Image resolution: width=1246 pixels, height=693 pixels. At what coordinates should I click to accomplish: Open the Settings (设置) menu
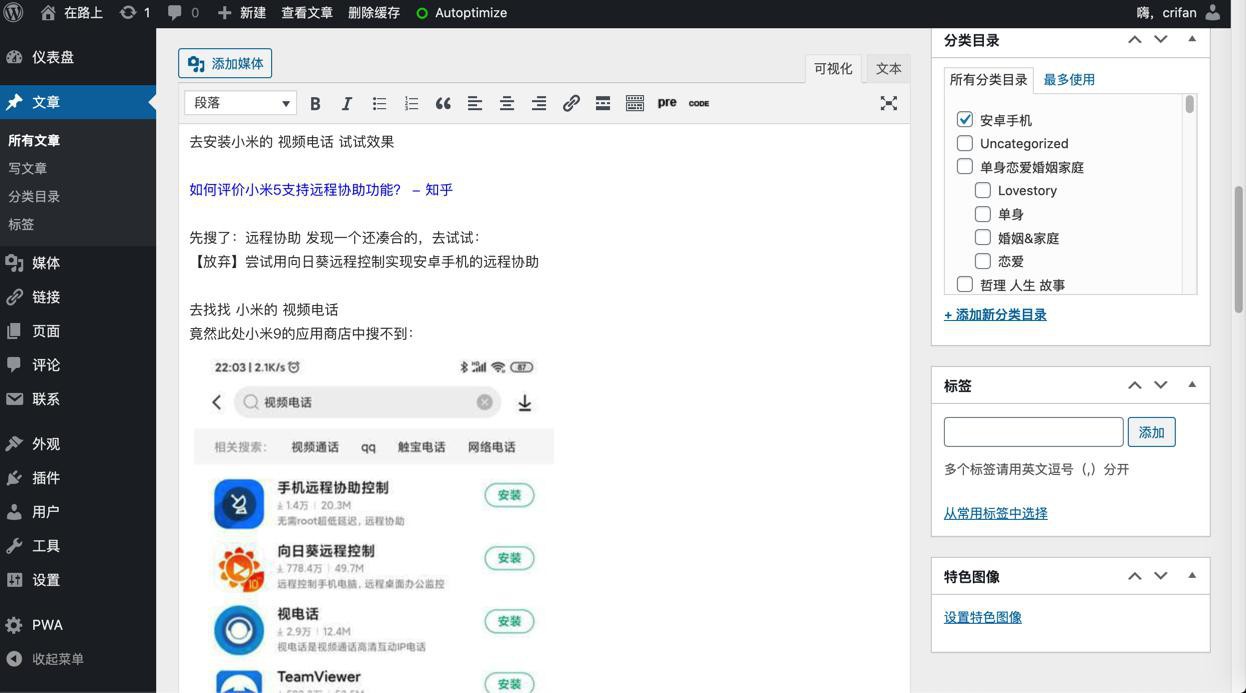point(78,580)
